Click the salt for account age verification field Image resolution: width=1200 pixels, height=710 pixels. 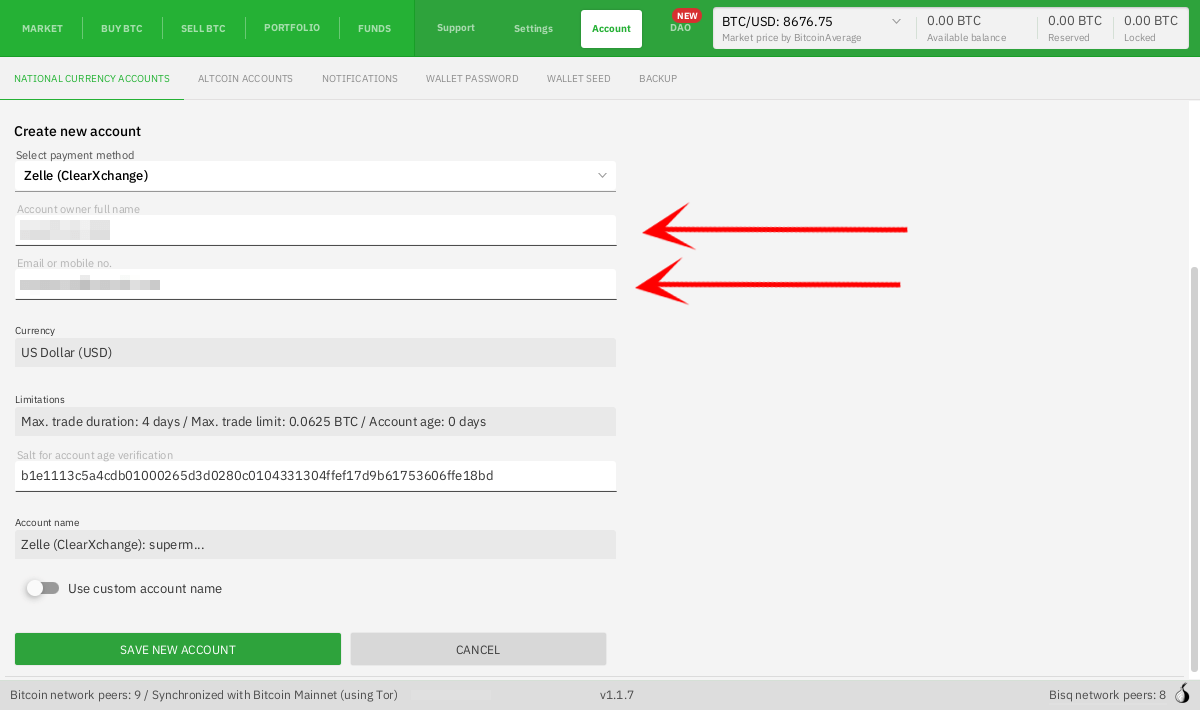(x=315, y=476)
